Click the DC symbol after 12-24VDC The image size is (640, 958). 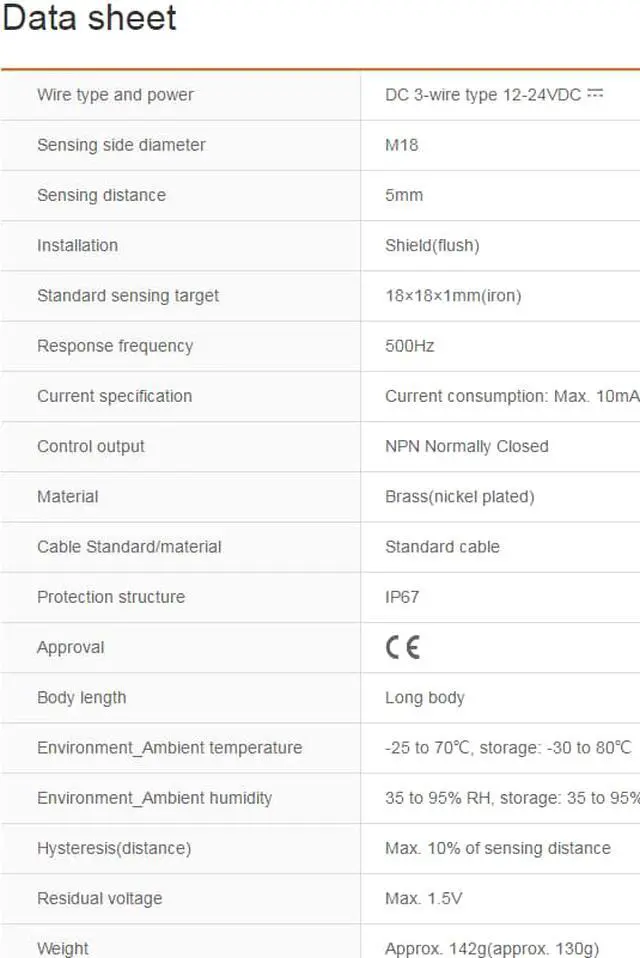point(595,94)
